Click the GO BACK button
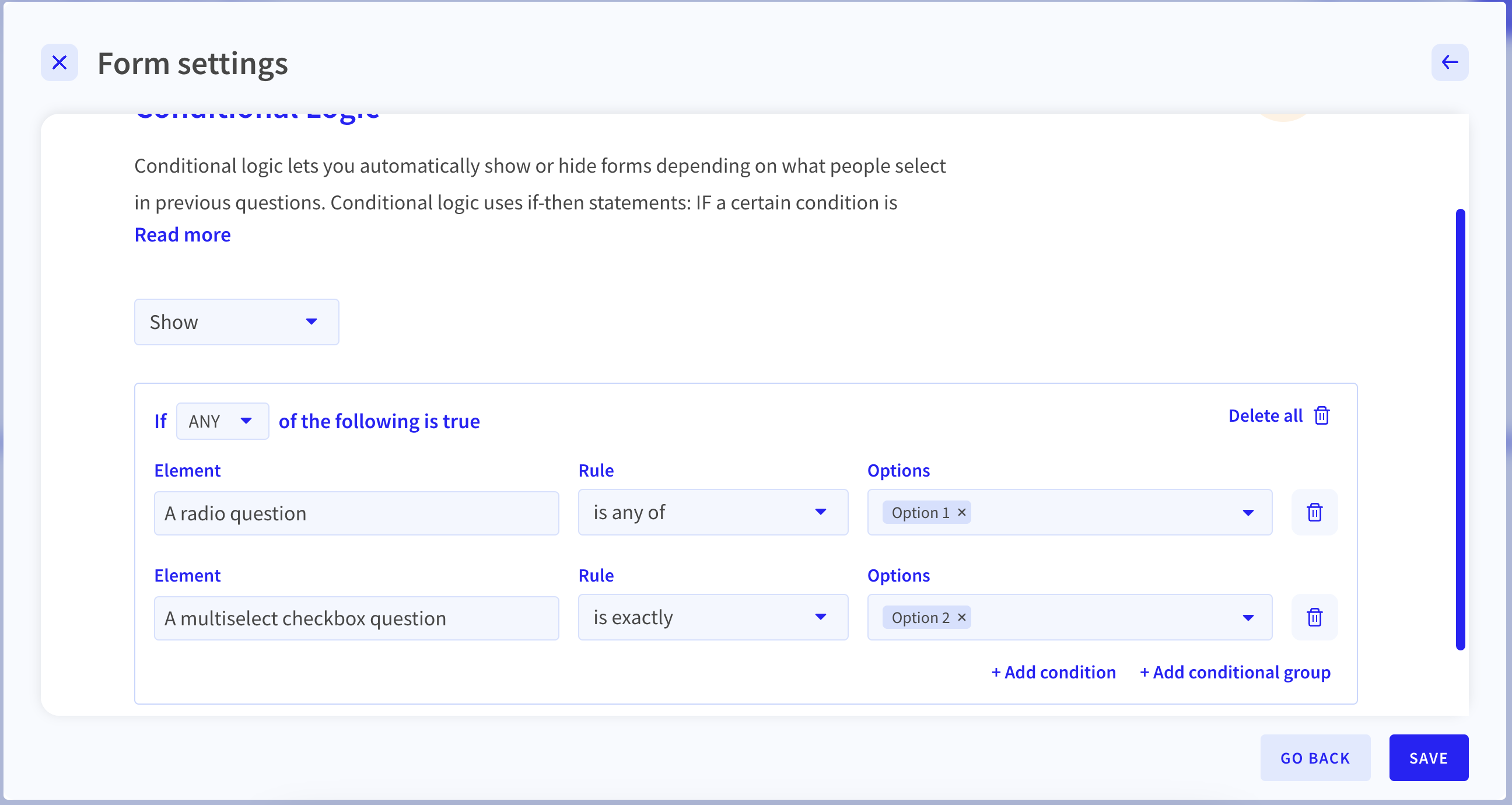This screenshot has width=1512, height=805. coord(1315,758)
